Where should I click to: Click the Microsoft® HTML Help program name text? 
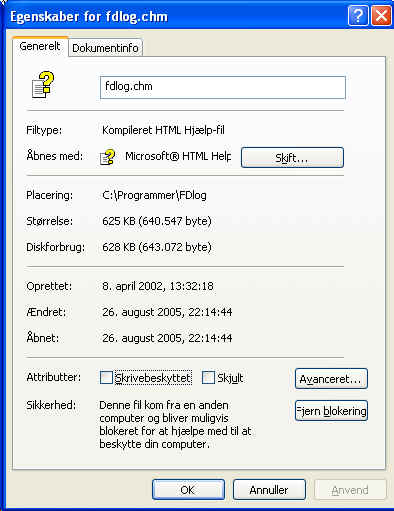(x=178, y=156)
